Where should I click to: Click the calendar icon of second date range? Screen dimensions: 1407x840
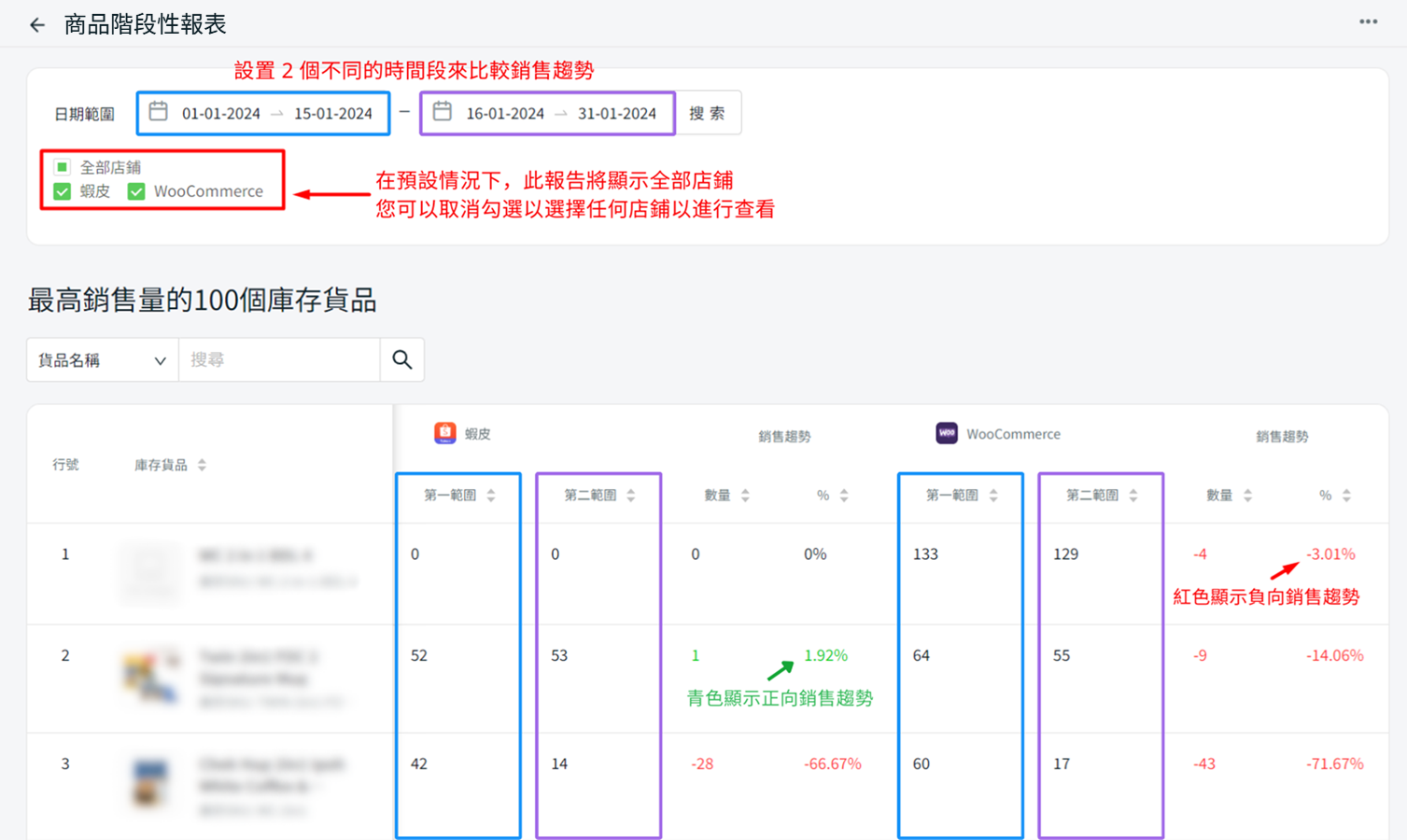(x=443, y=112)
